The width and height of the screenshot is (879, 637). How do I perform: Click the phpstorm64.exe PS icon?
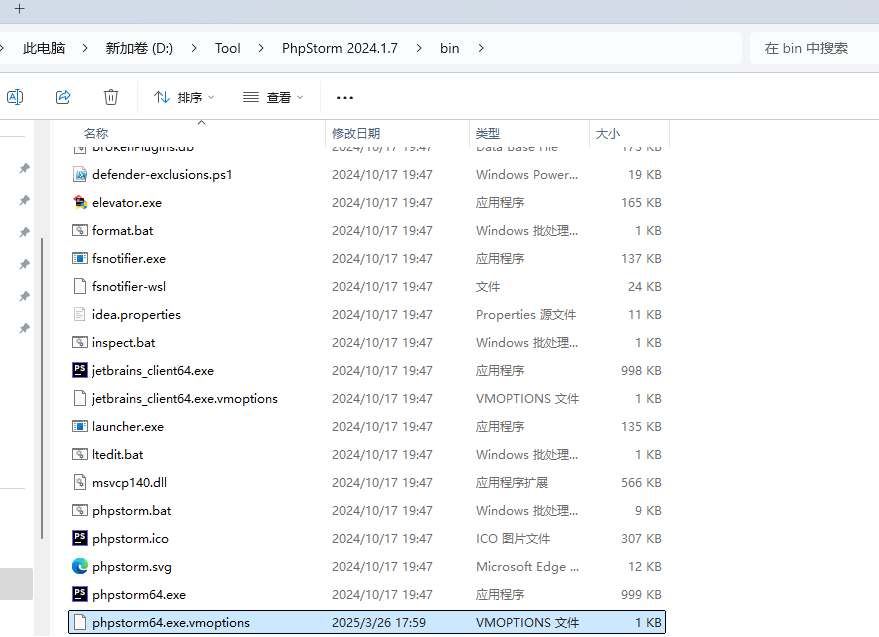point(80,594)
